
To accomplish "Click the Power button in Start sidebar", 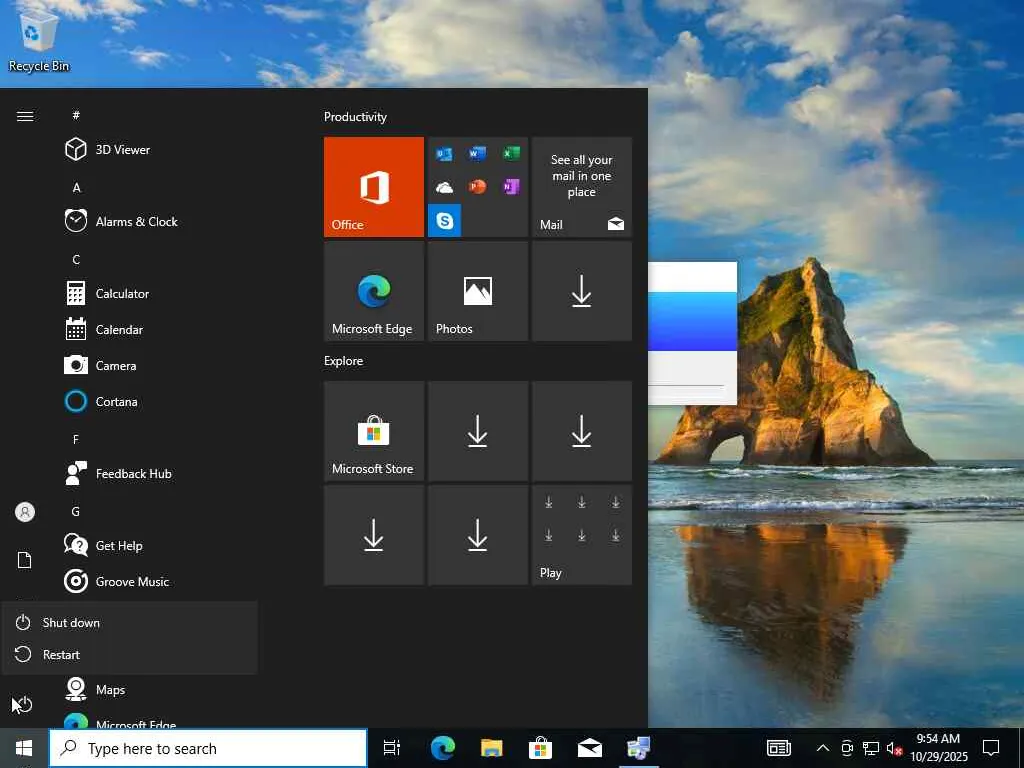I will point(24,704).
